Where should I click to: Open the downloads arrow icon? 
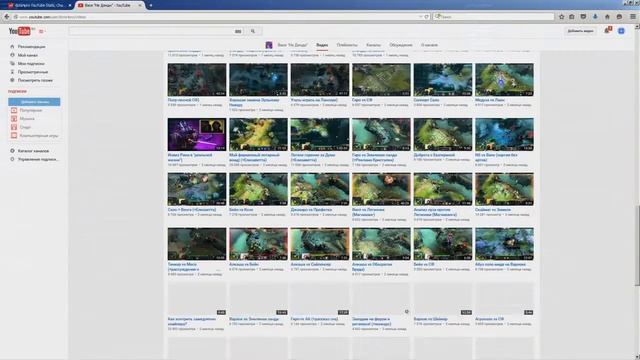pos(595,17)
